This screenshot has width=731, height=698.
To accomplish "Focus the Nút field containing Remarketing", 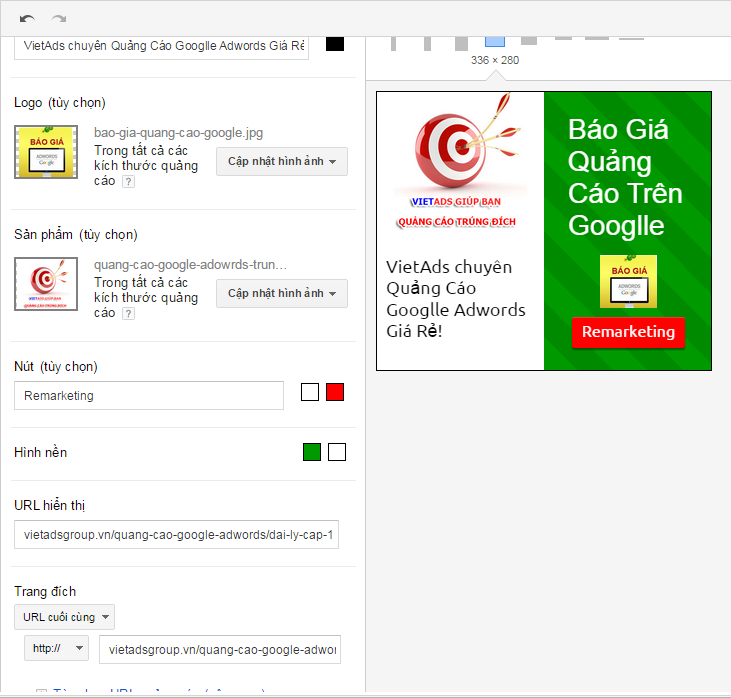I will coord(149,396).
